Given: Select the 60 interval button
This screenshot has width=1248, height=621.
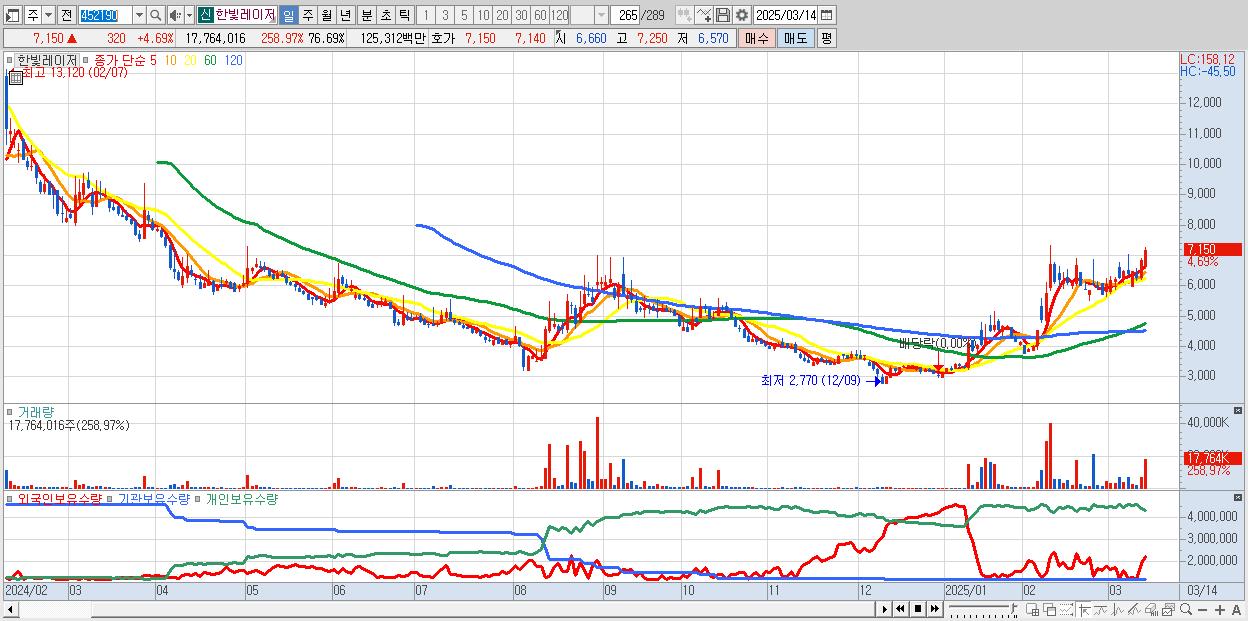Looking at the screenshot, I should tap(540, 15).
